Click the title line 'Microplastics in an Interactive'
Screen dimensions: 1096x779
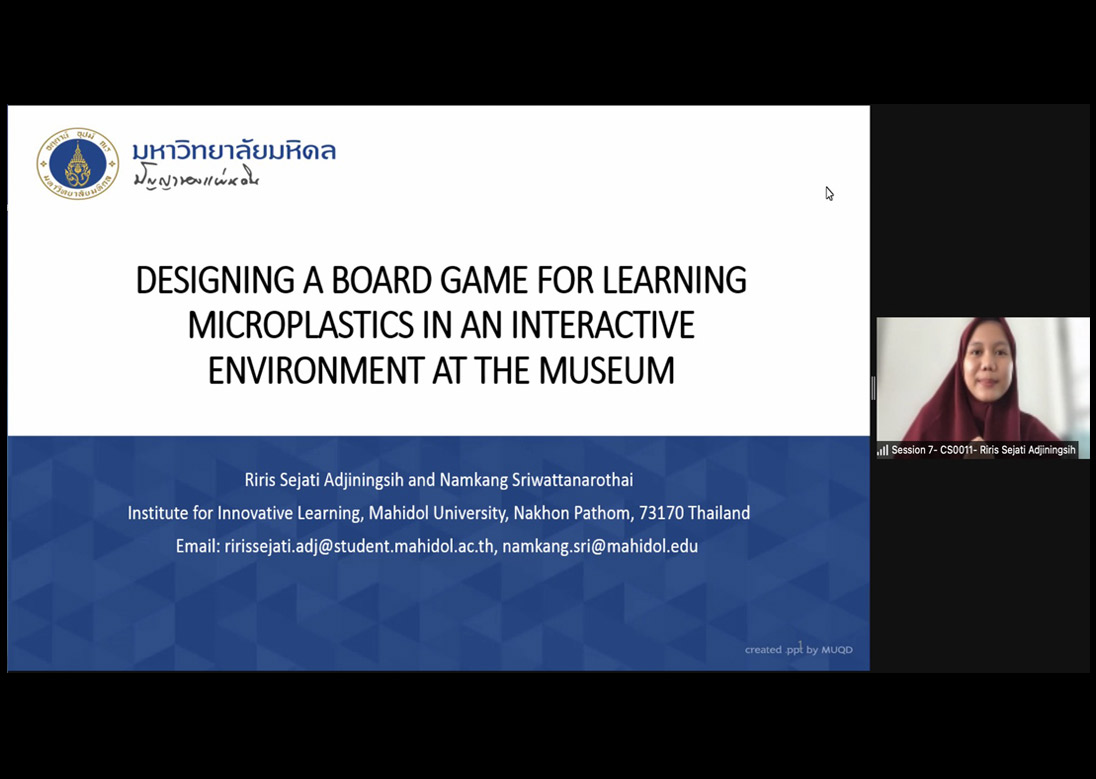click(x=441, y=325)
